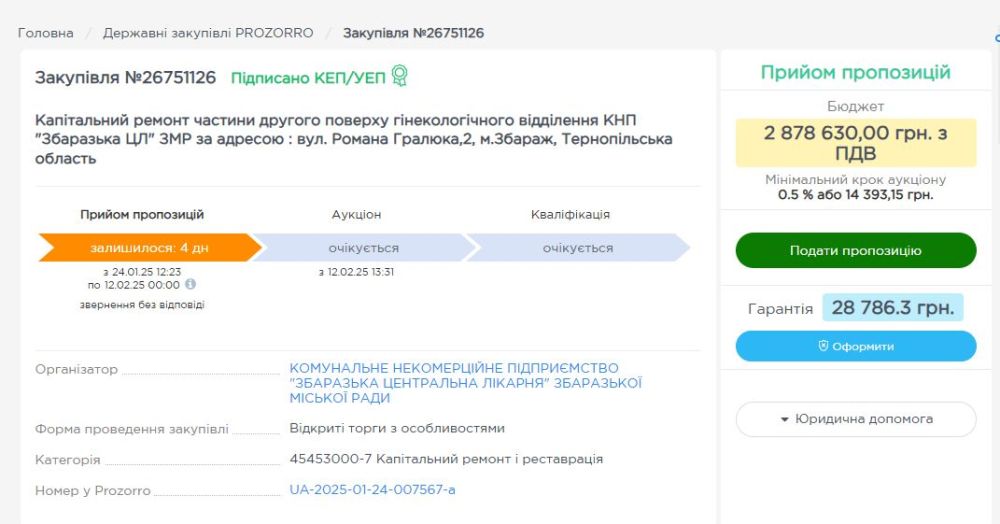
Task: Go to Головна in the breadcrumb
Action: 46,33
